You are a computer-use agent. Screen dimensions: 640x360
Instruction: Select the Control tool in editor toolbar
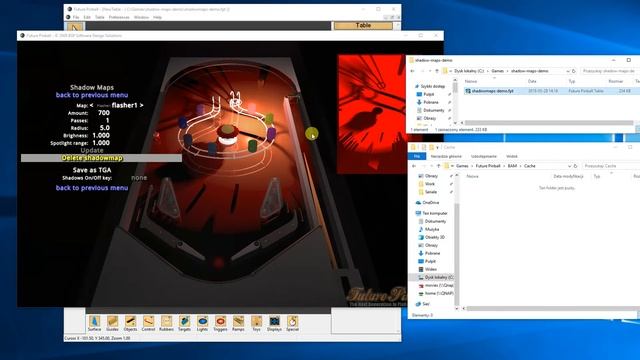148,323
